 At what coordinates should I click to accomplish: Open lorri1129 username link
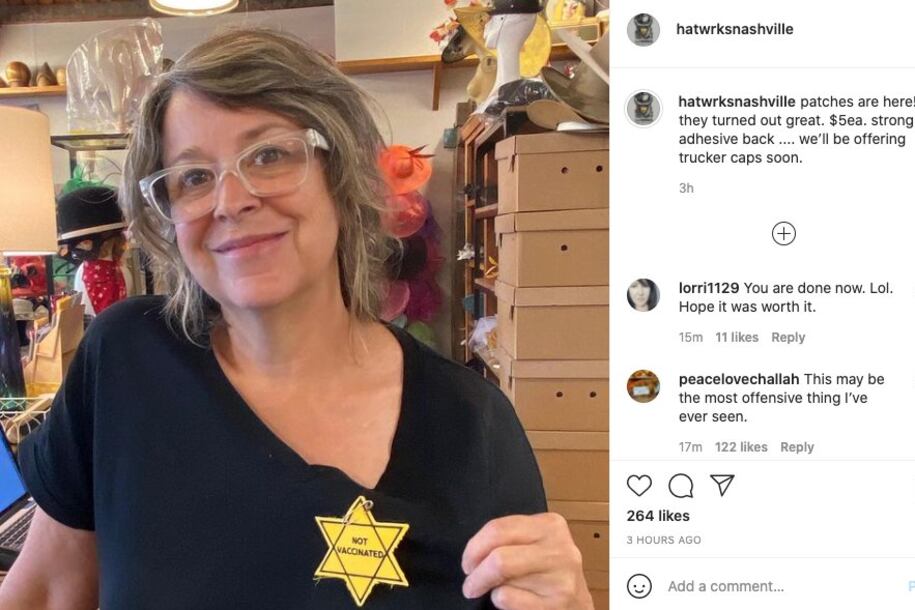[708, 288]
